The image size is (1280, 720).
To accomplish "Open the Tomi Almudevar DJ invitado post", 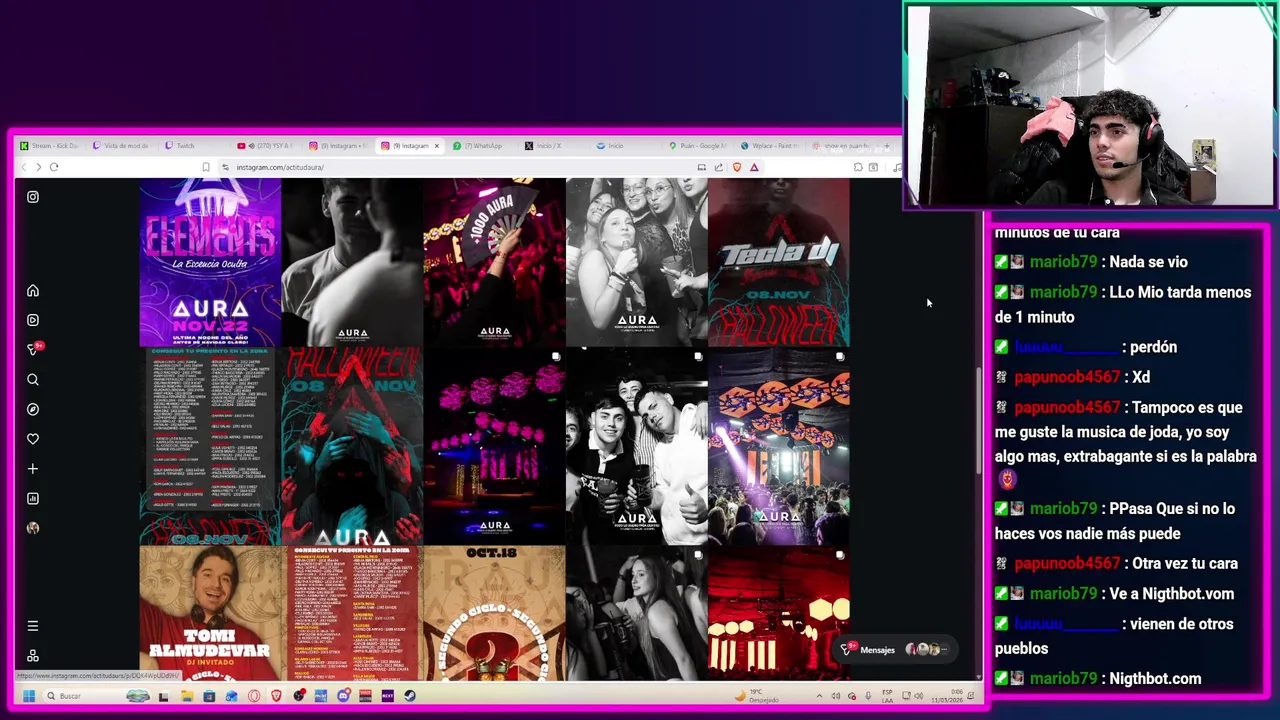I will pos(210,613).
